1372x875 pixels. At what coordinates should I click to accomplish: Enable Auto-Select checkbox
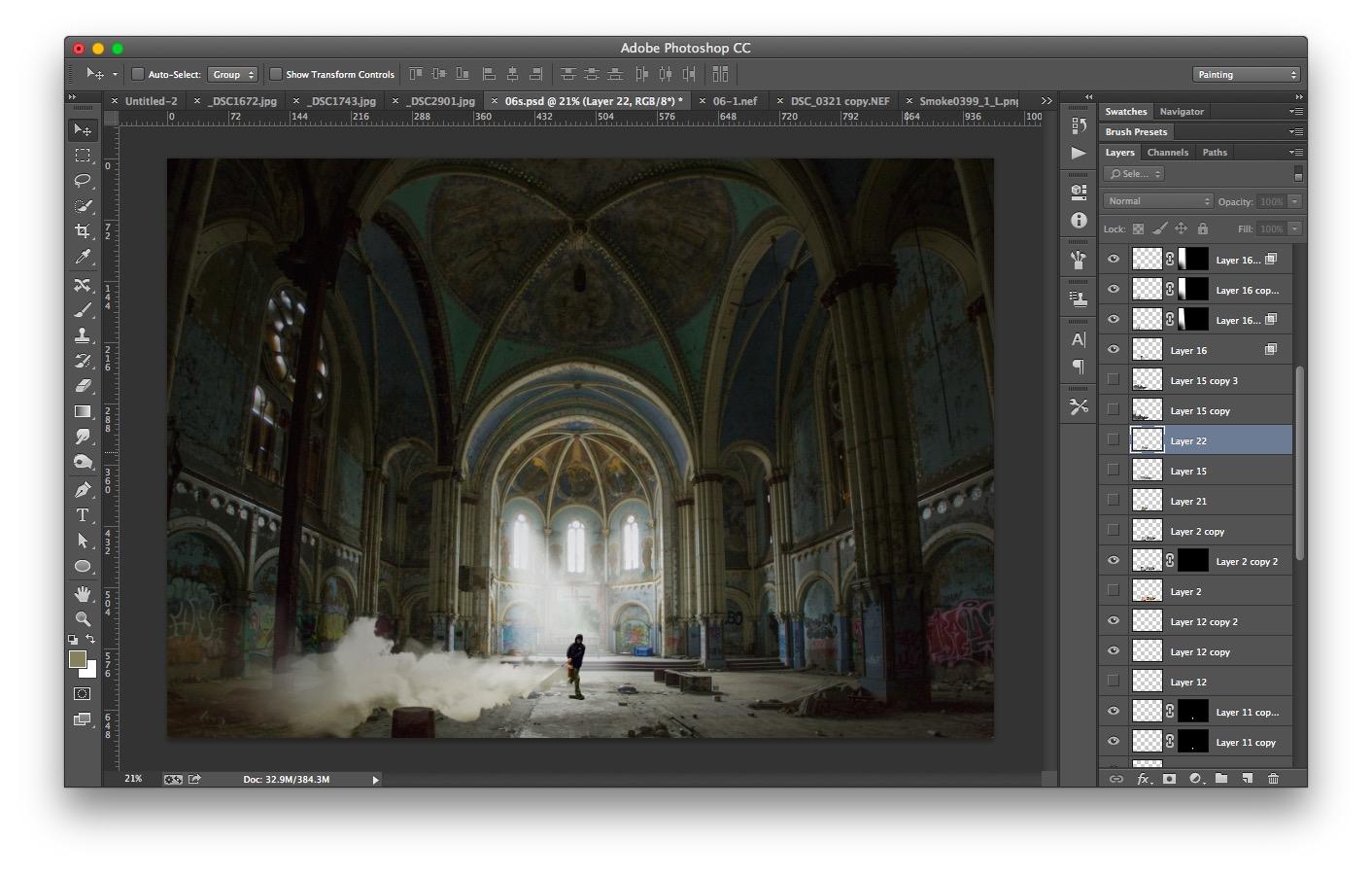138,74
